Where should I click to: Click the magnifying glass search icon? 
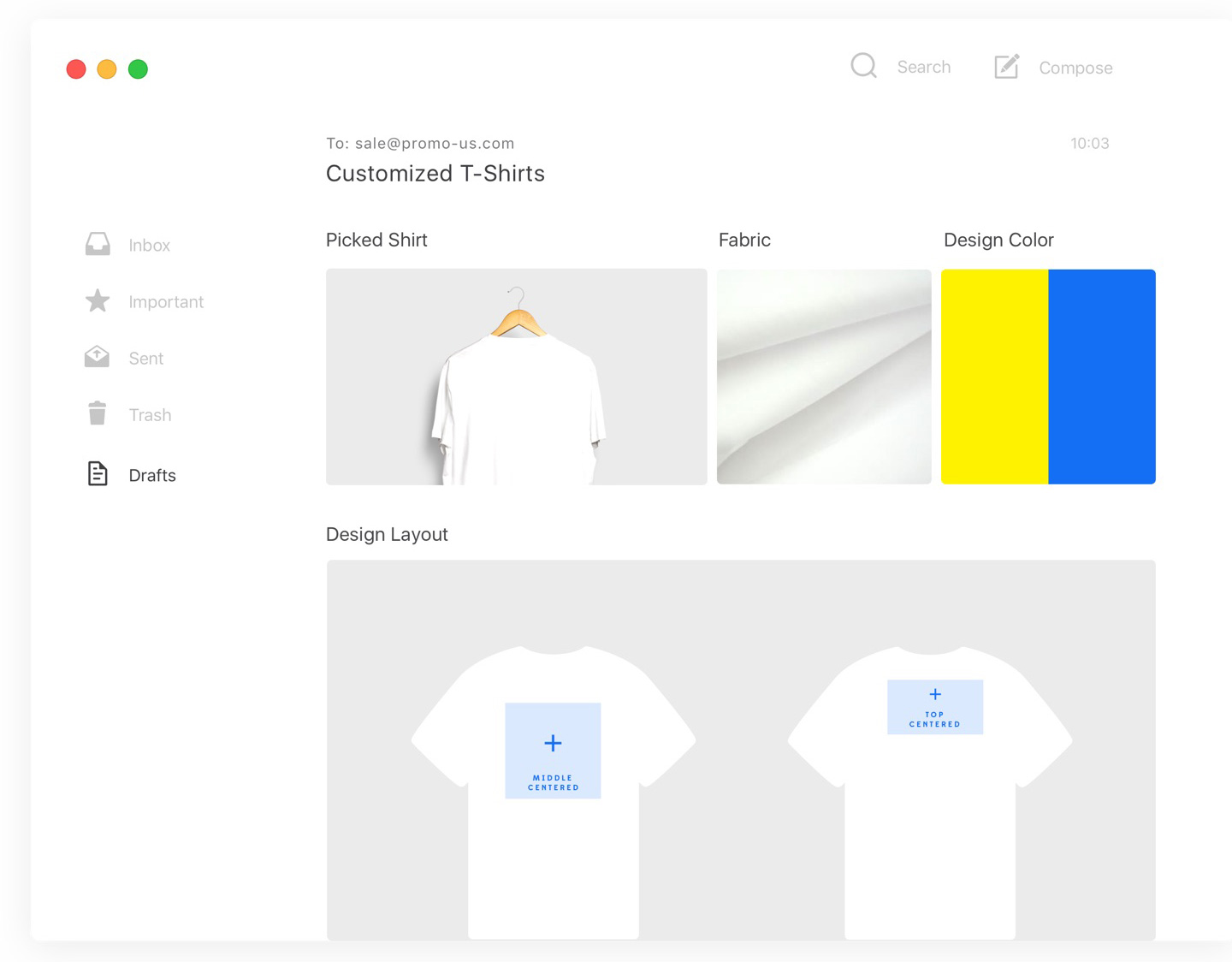pyautogui.click(x=863, y=66)
